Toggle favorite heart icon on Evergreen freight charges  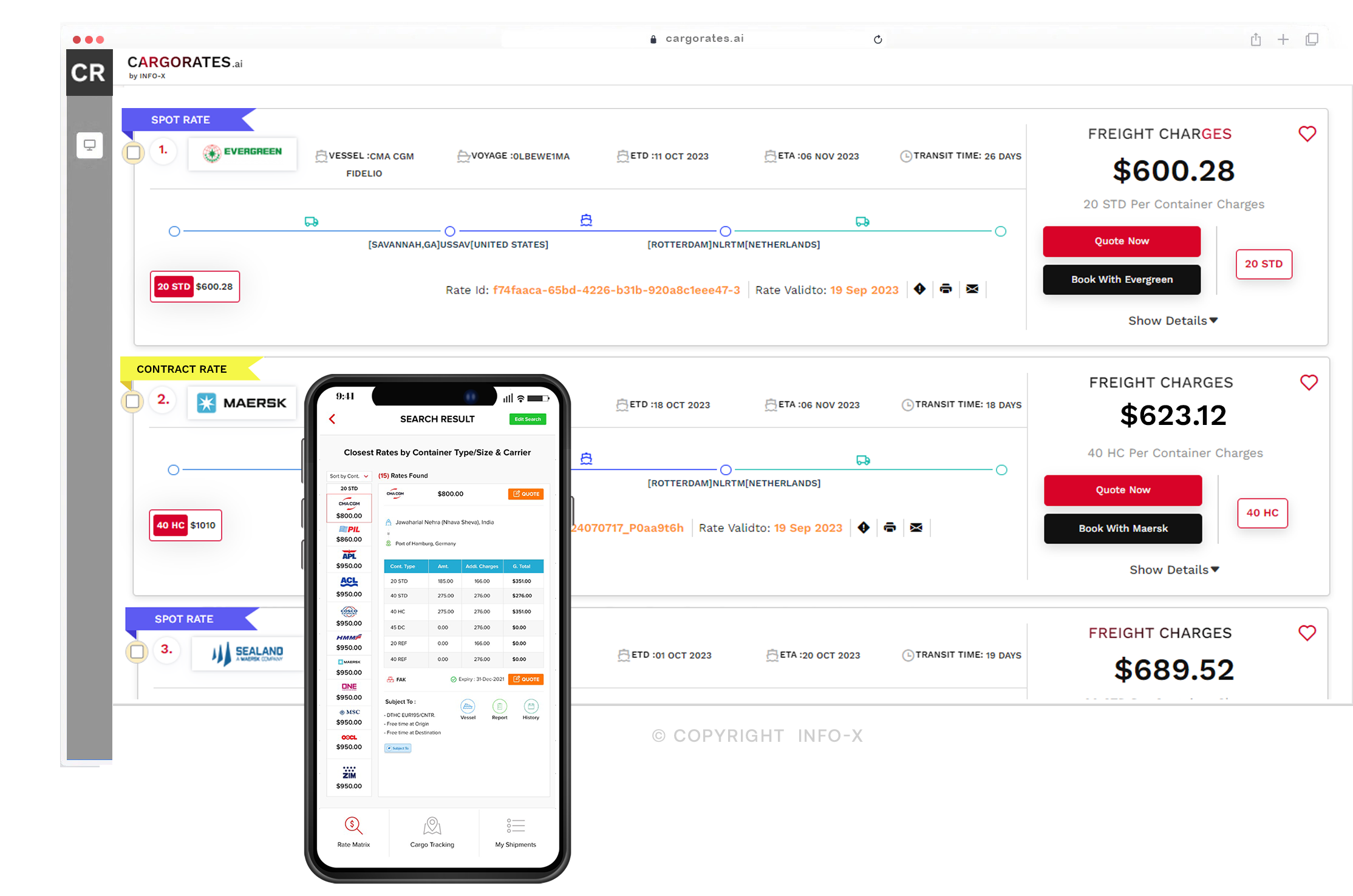point(1307,134)
